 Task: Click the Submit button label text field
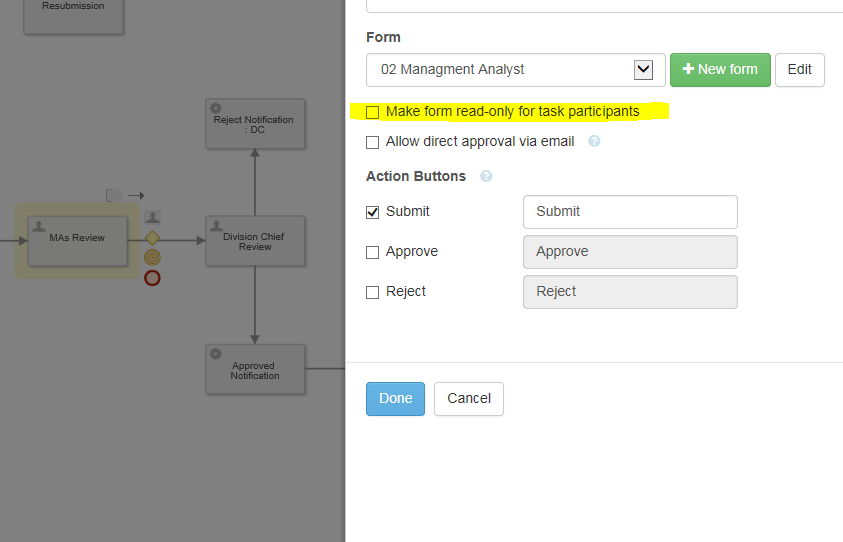click(x=630, y=212)
